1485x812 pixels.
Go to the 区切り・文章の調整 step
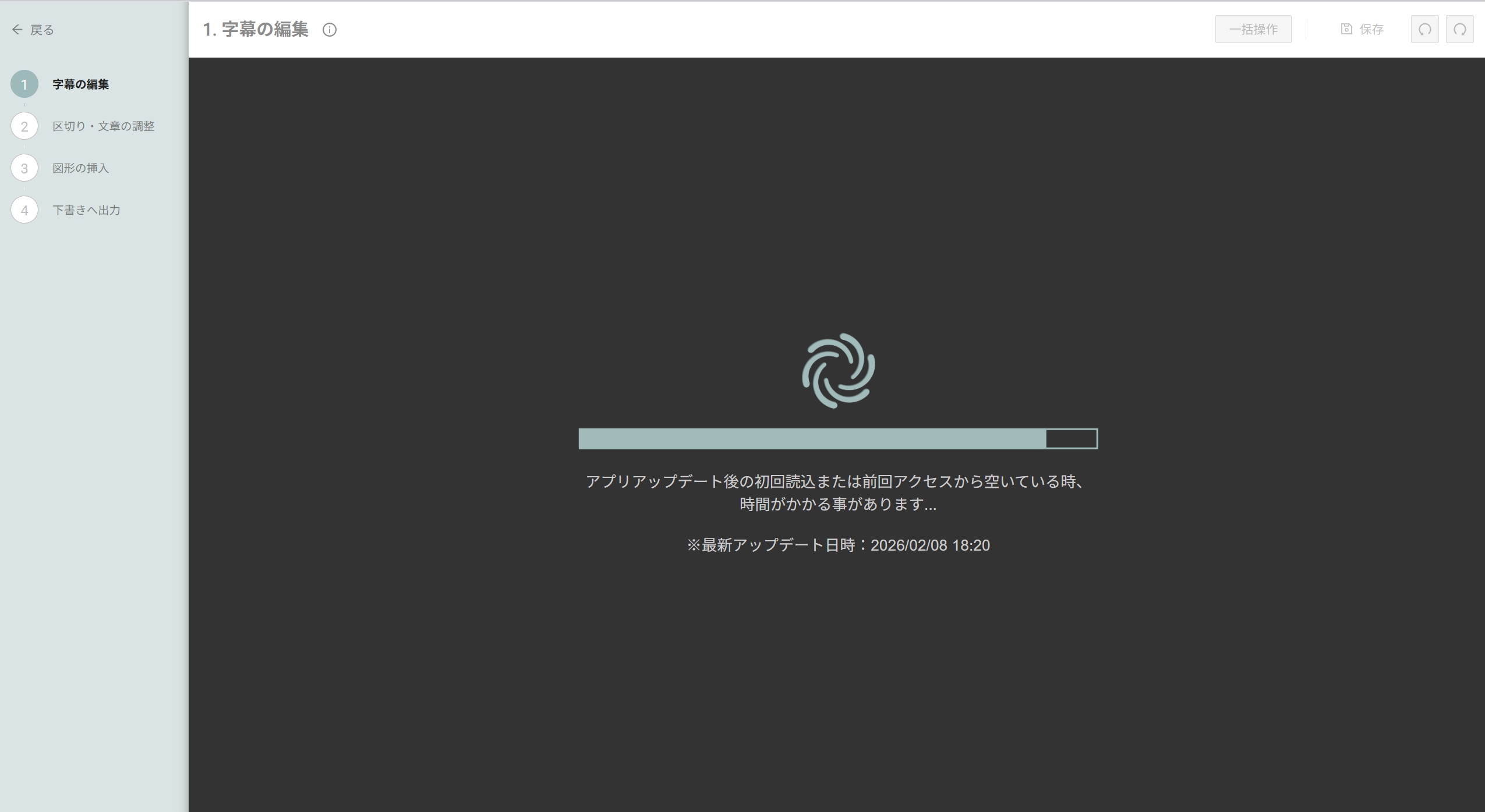[x=103, y=126]
